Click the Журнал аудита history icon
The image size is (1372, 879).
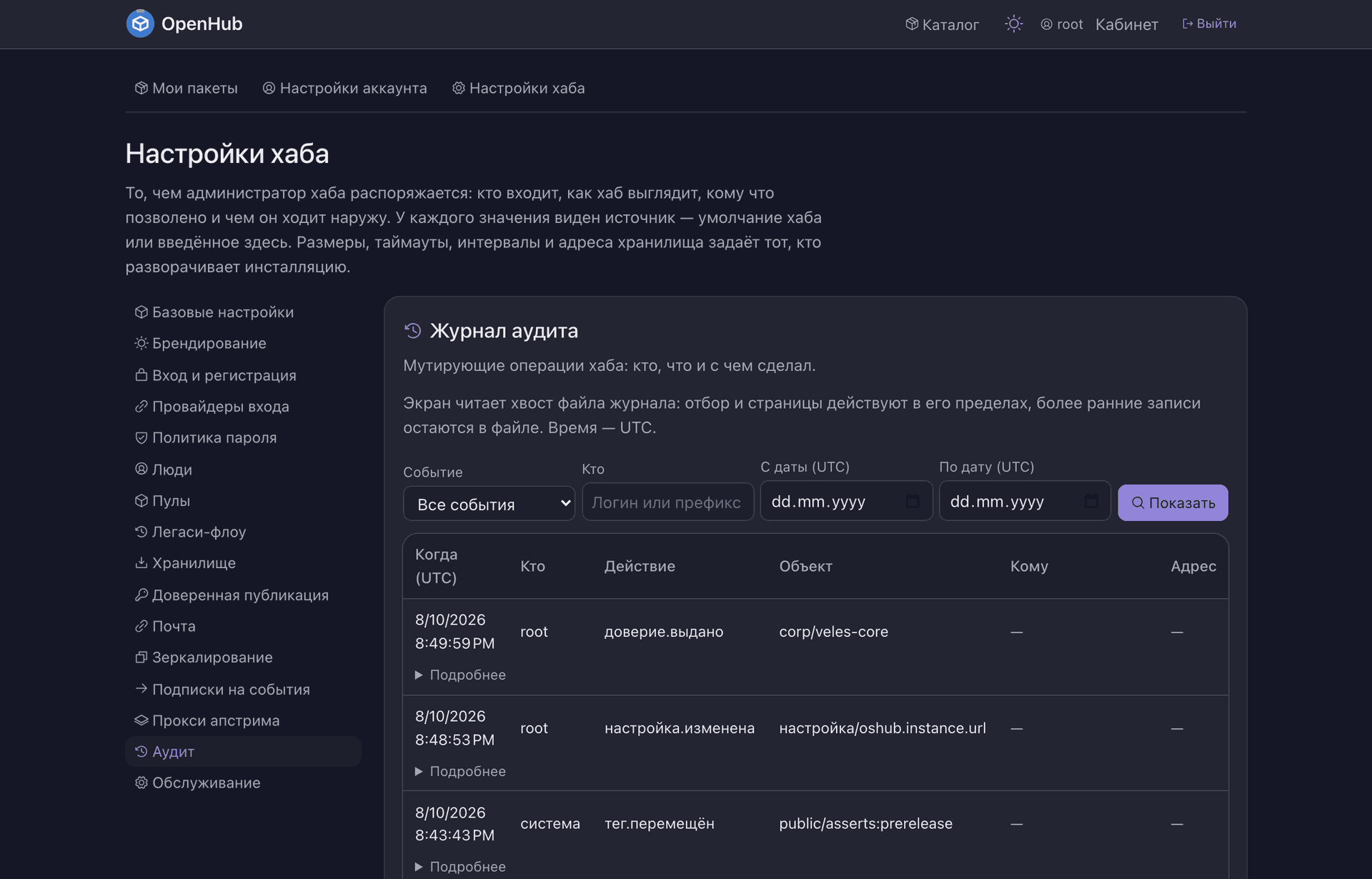pyautogui.click(x=412, y=330)
